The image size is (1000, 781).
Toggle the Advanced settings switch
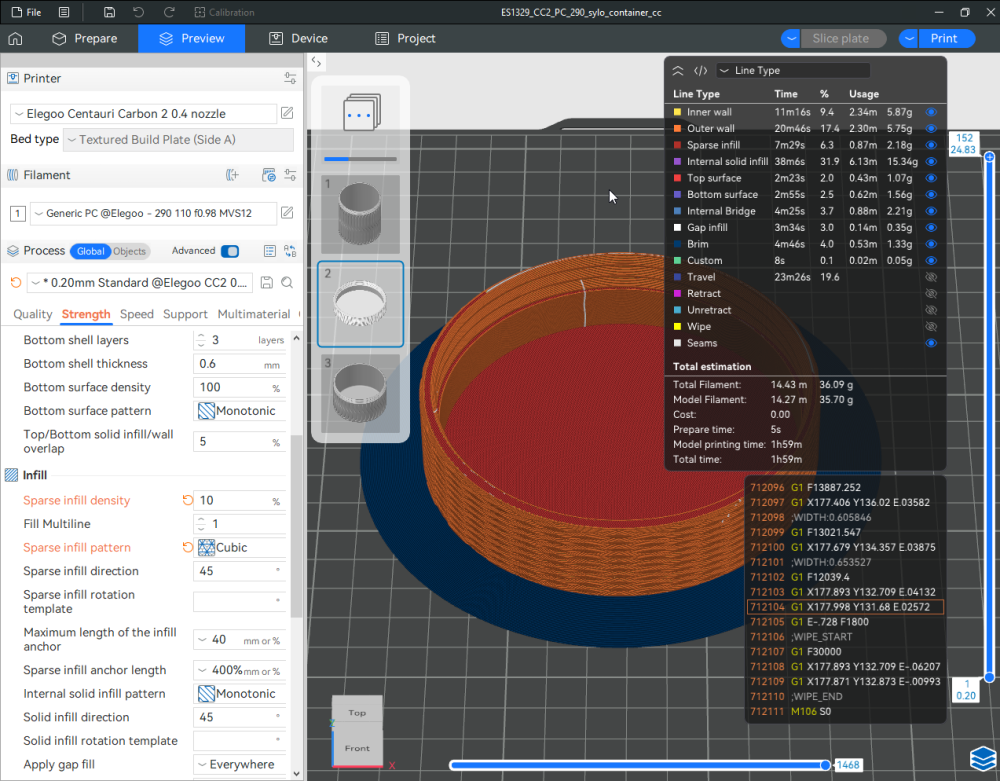tap(230, 251)
